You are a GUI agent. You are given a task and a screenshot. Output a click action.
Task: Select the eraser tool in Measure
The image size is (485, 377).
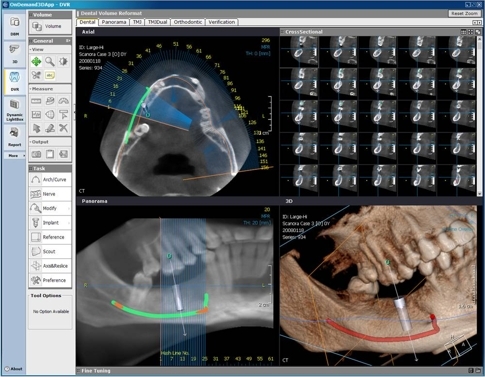50,128
